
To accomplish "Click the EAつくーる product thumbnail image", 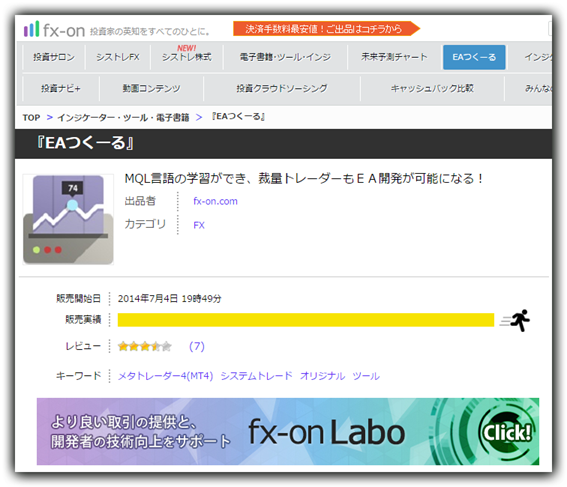I will click(x=68, y=219).
